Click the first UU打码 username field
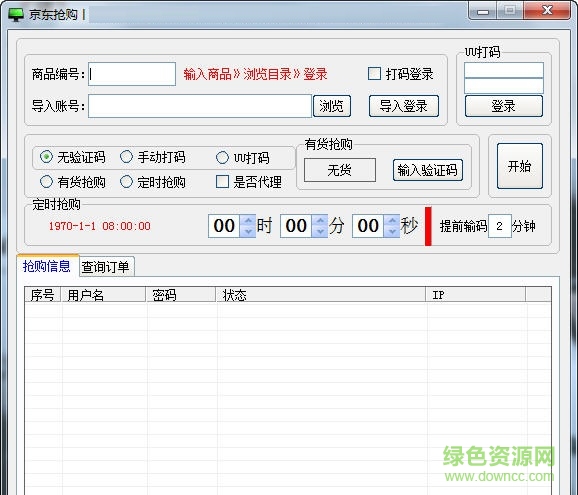This screenshot has width=578, height=495. click(x=504, y=70)
